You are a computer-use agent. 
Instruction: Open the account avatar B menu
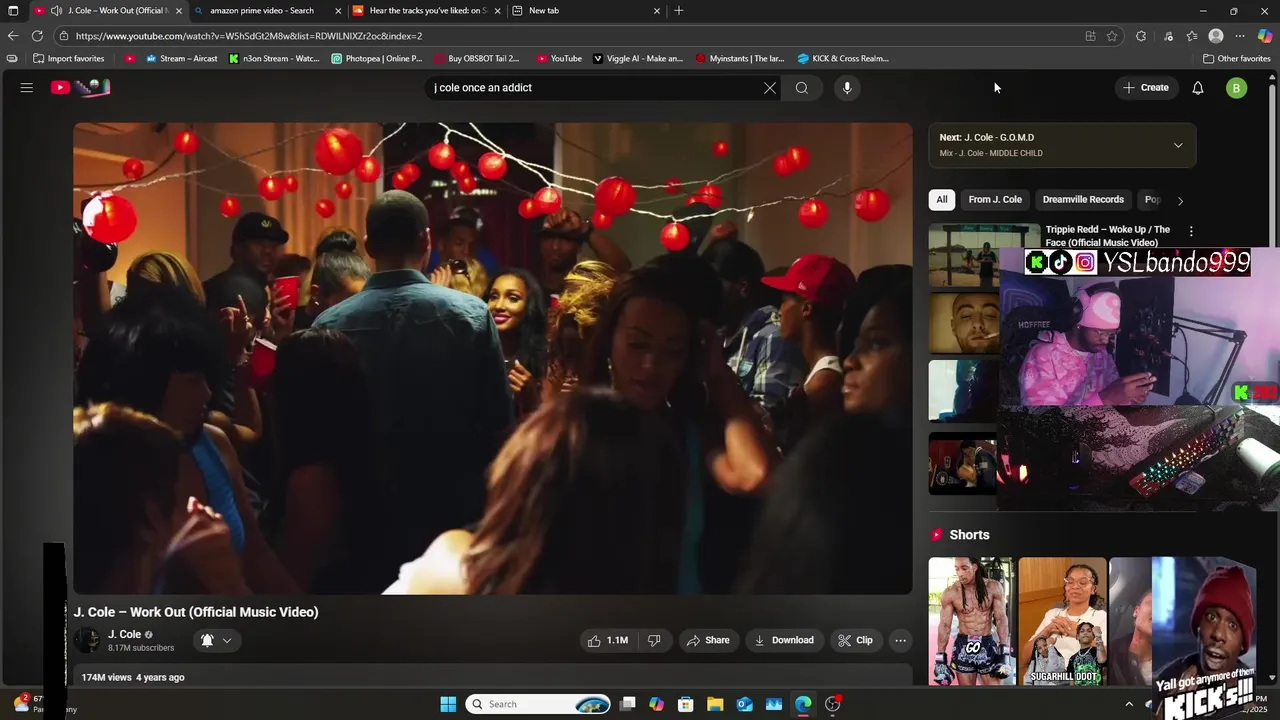point(1237,88)
